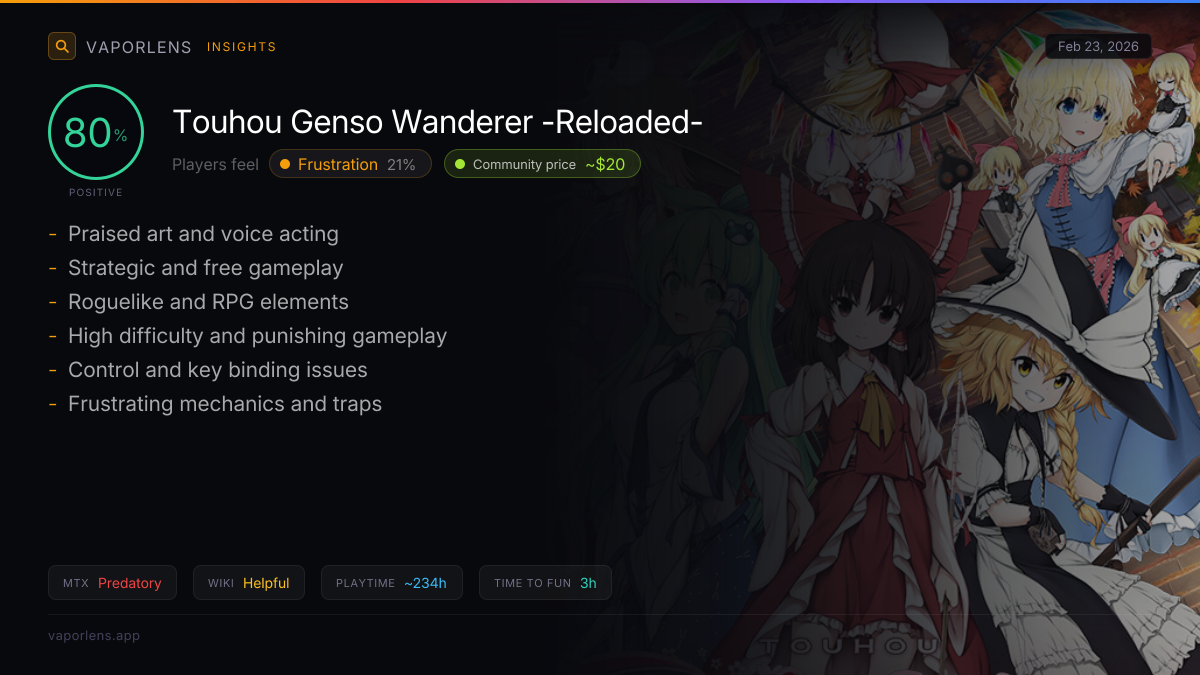Screen dimensions: 1200x675
Task: Click the TIME TO FUN 3h tag
Action: point(545,583)
